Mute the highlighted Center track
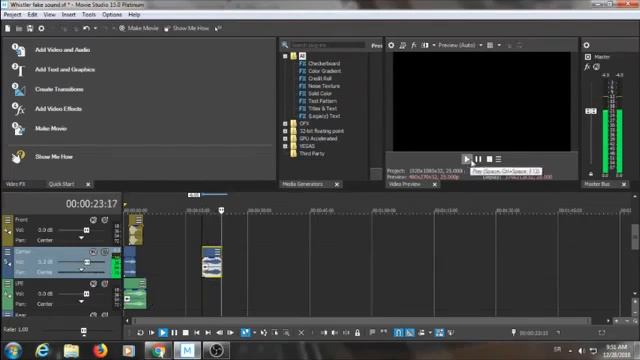The height and width of the screenshot is (360, 640). 93,252
